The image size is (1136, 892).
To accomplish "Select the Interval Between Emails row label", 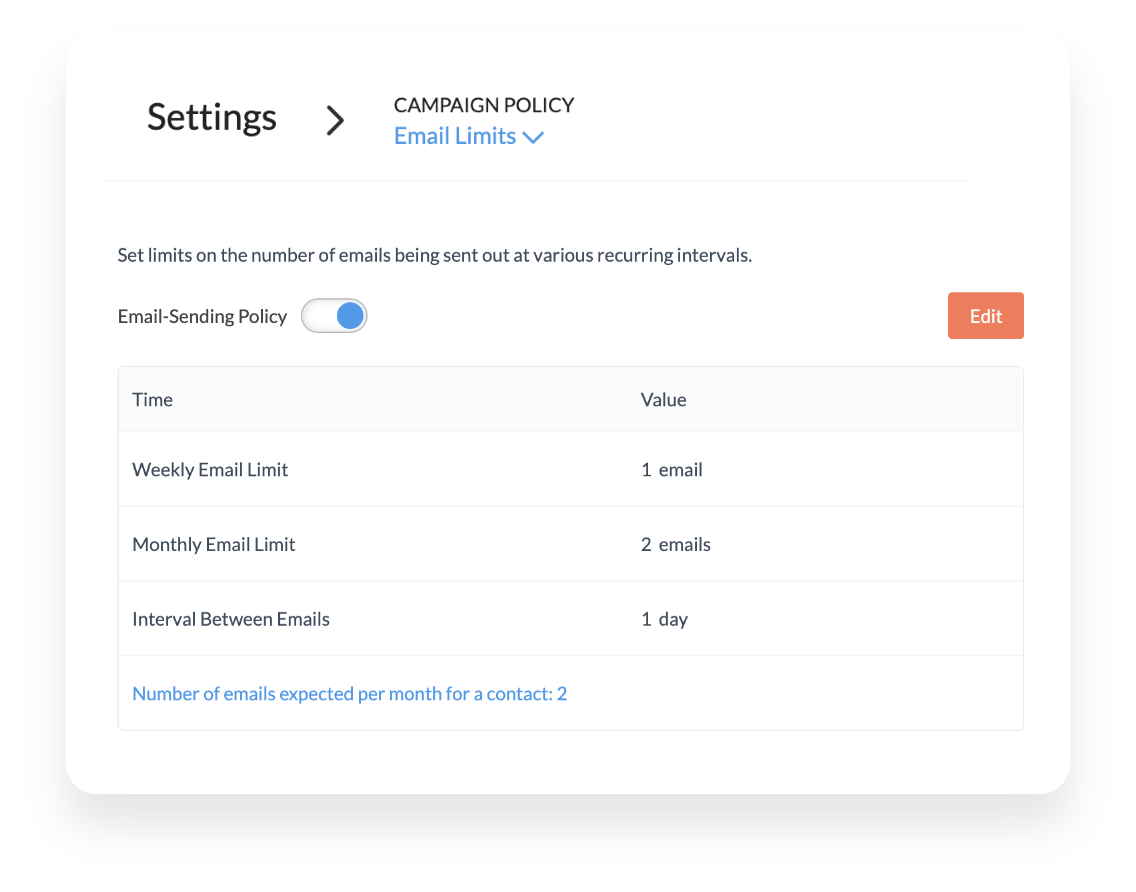I will click(231, 620).
